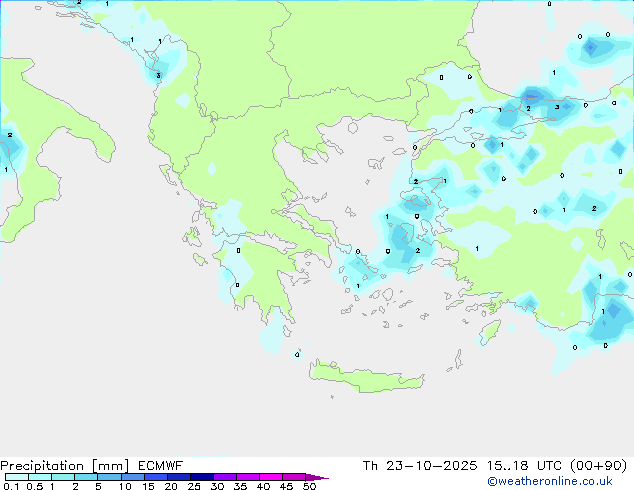Viewport: 634px width, 490px height.
Task: Click the '(00+90)' forecast offset text
Action: (598, 466)
